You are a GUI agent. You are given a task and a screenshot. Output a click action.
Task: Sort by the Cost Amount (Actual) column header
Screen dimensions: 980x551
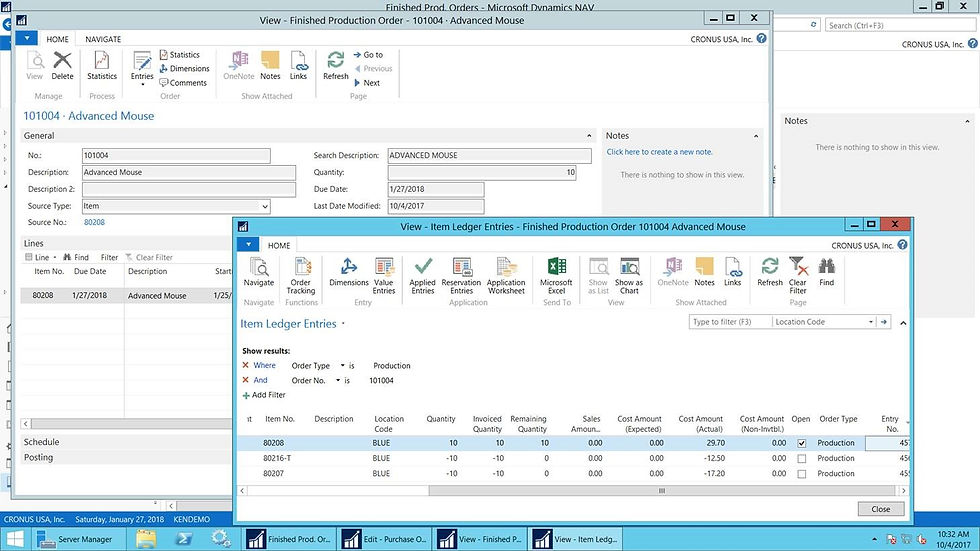701,424
